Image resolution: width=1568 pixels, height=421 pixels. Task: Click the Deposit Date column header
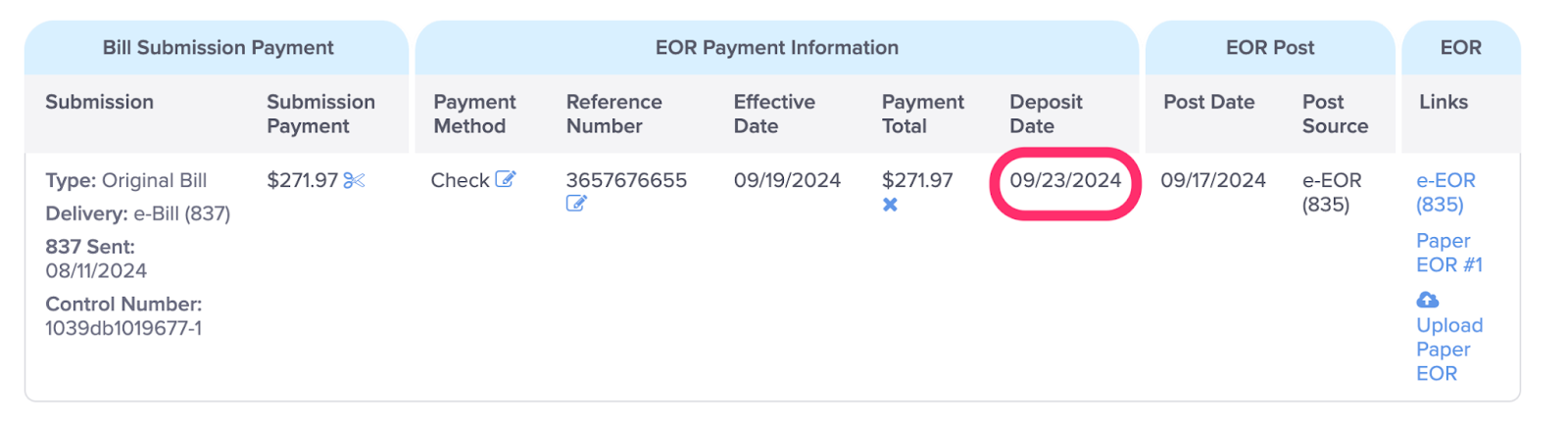click(x=1046, y=114)
